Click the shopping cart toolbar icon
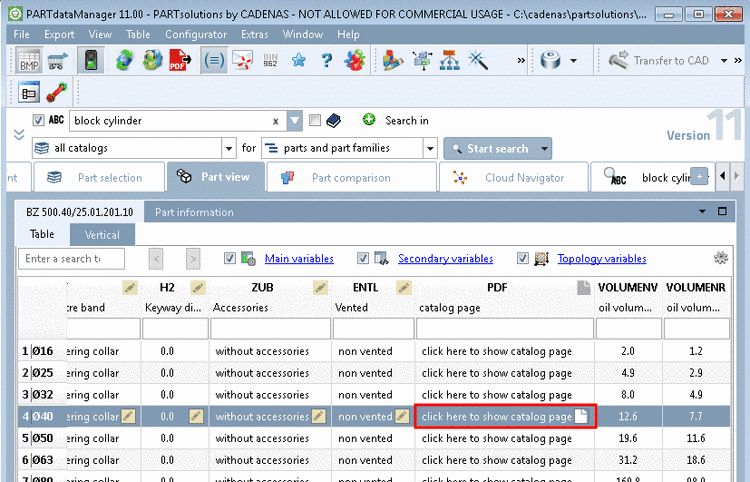 pos(57,61)
